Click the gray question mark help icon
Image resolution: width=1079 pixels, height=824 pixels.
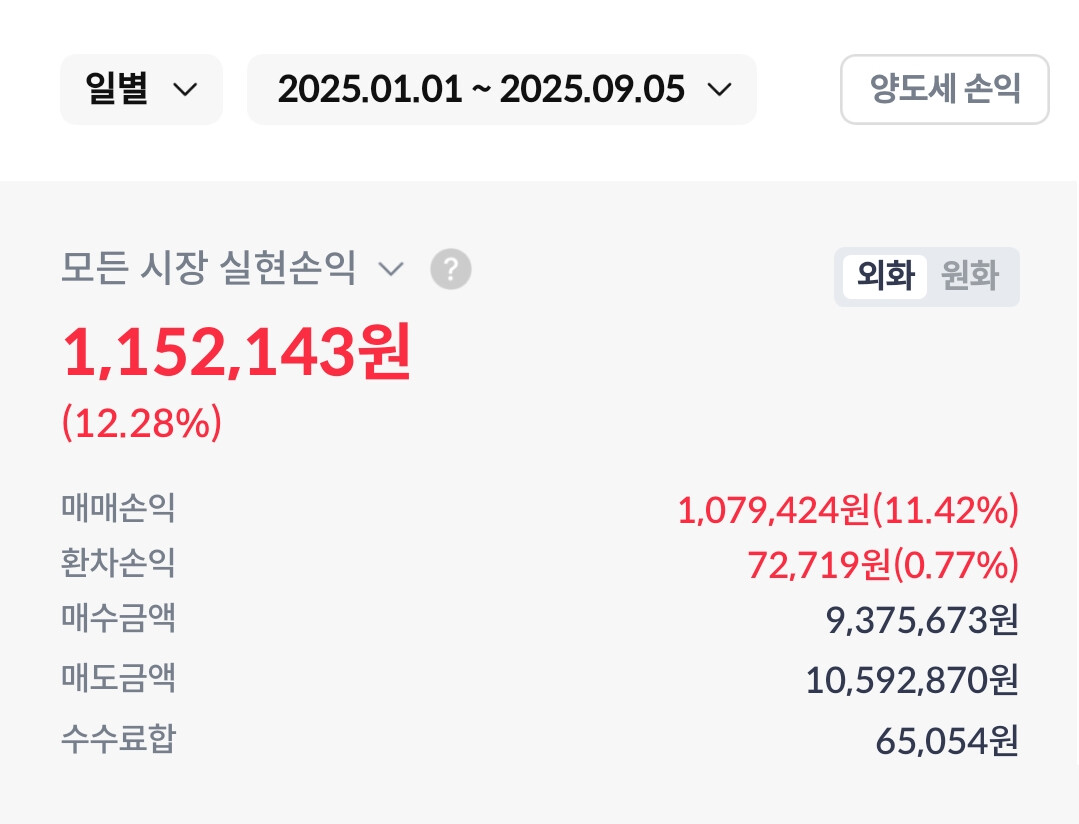tap(451, 268)
